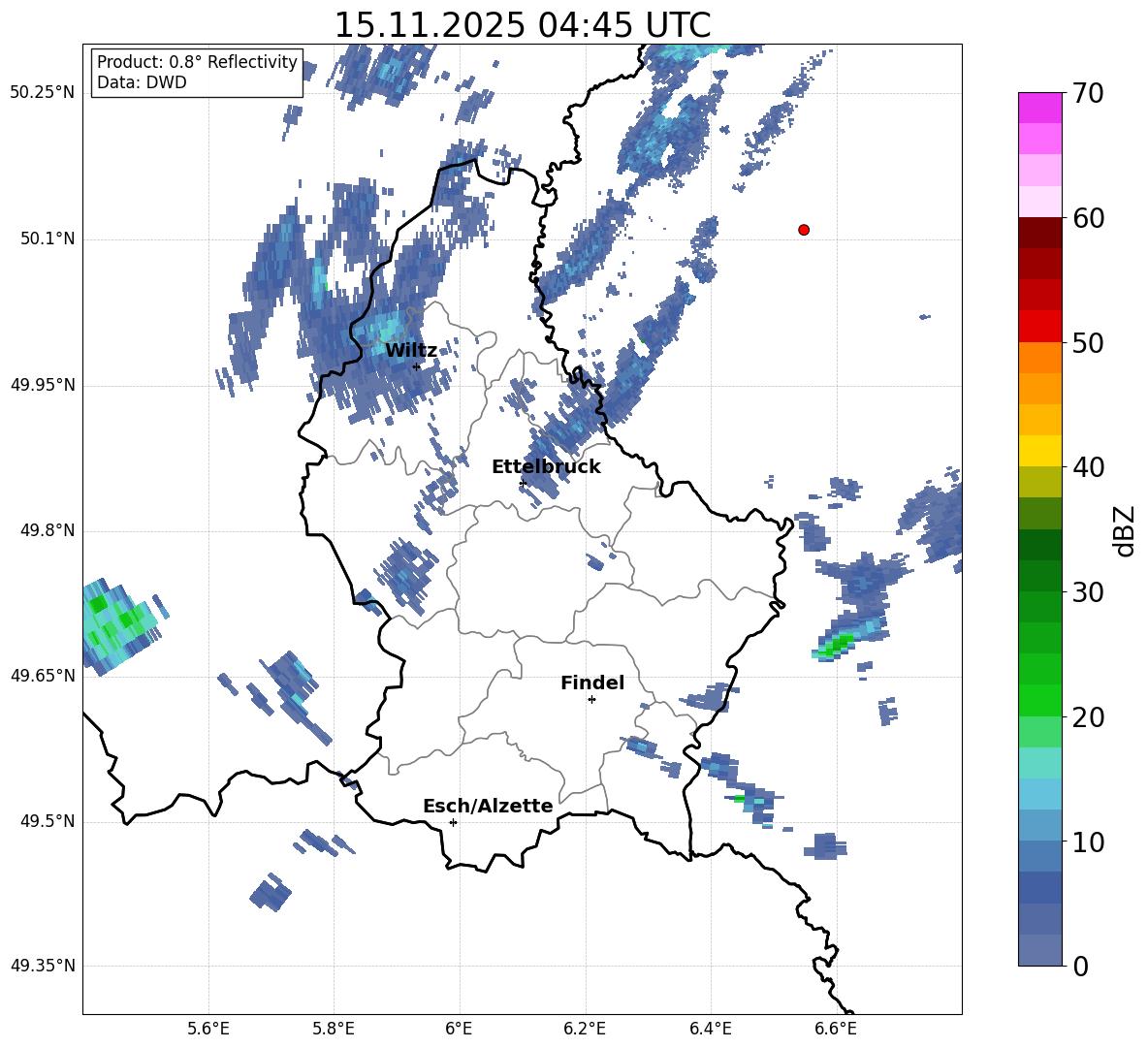Screen dimensions: 1148x1048
Task: Click the 49.5°N latitude tick label
Action: tap(48, 821)
